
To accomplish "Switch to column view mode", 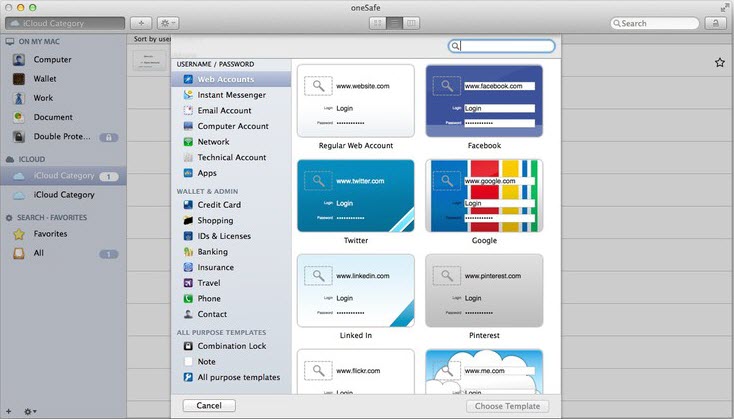I will click(411, 23).
